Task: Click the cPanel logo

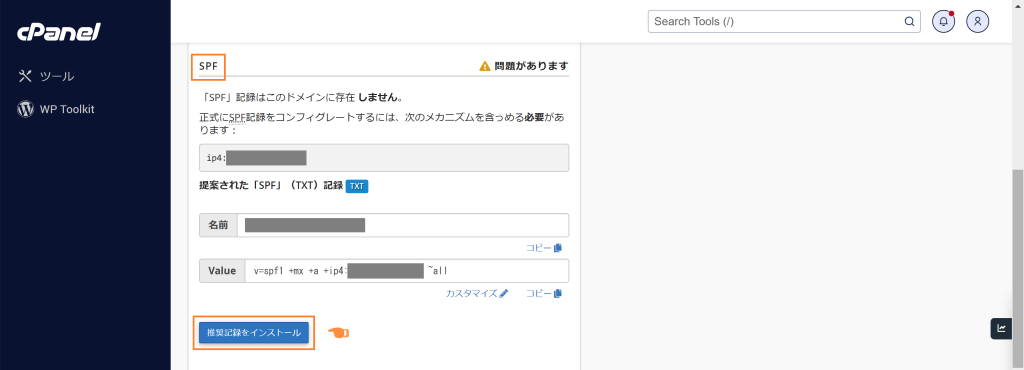Action: click(59, 31)
